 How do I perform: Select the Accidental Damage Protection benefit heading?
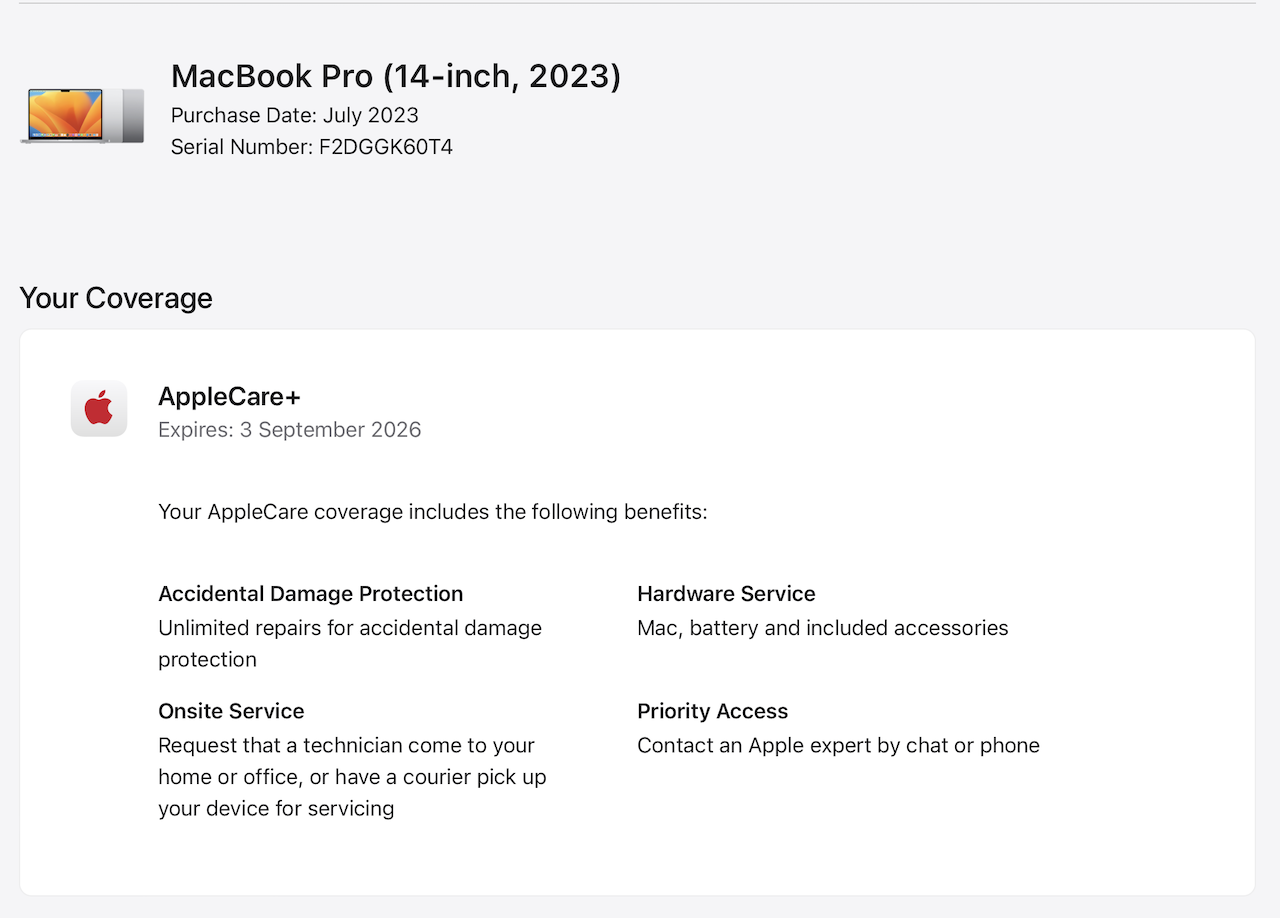(311, 594)
